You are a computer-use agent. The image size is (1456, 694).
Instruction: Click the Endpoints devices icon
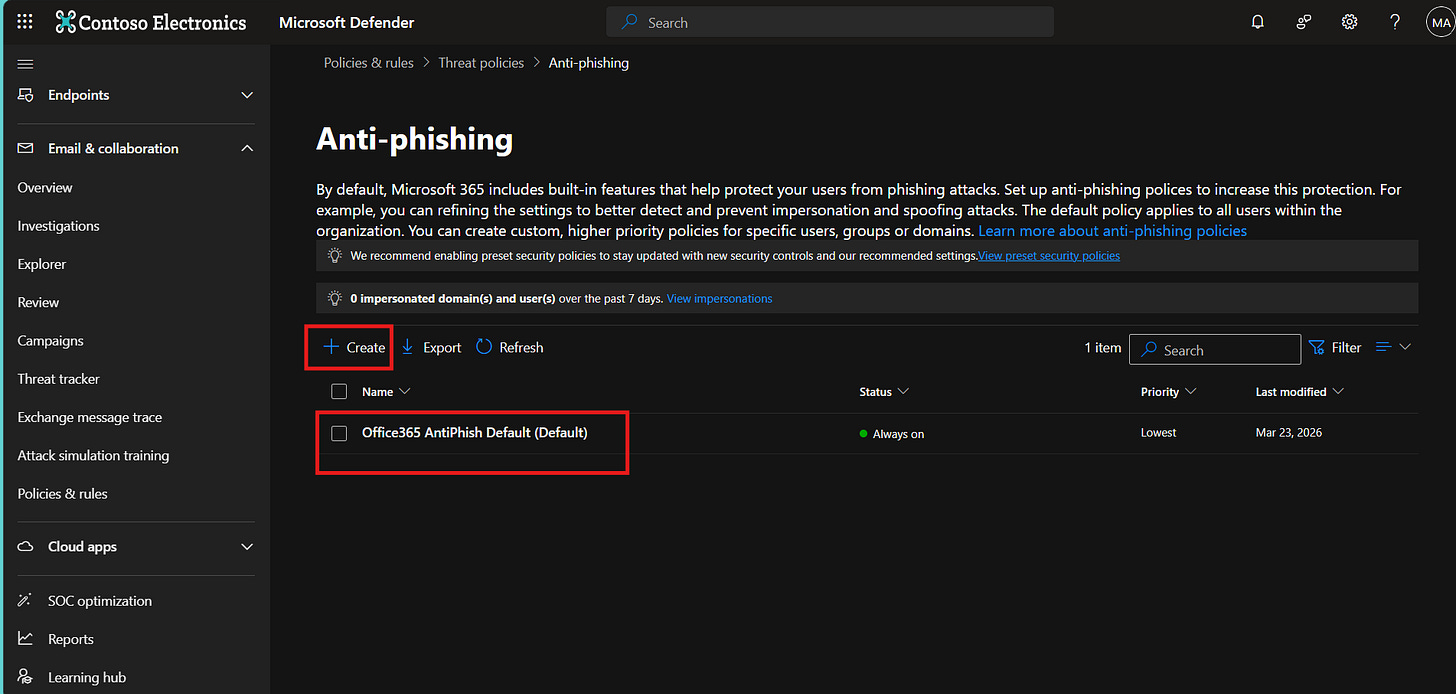pos(26,95)
